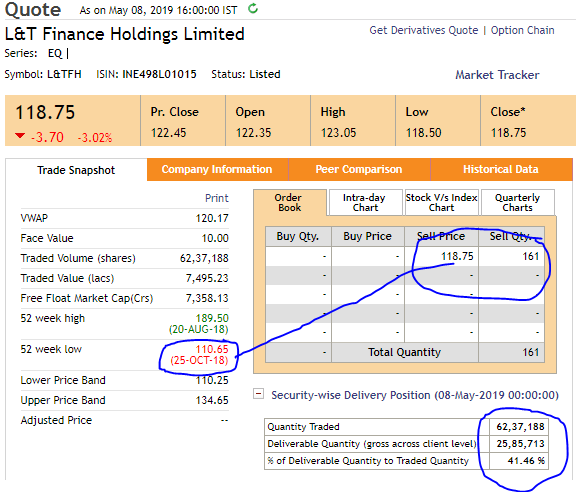Click Pr. Close value 122.45
Image resolution: width=581 pixels, height=492 pixels.
pyautogui.click(x=169, y=133)
